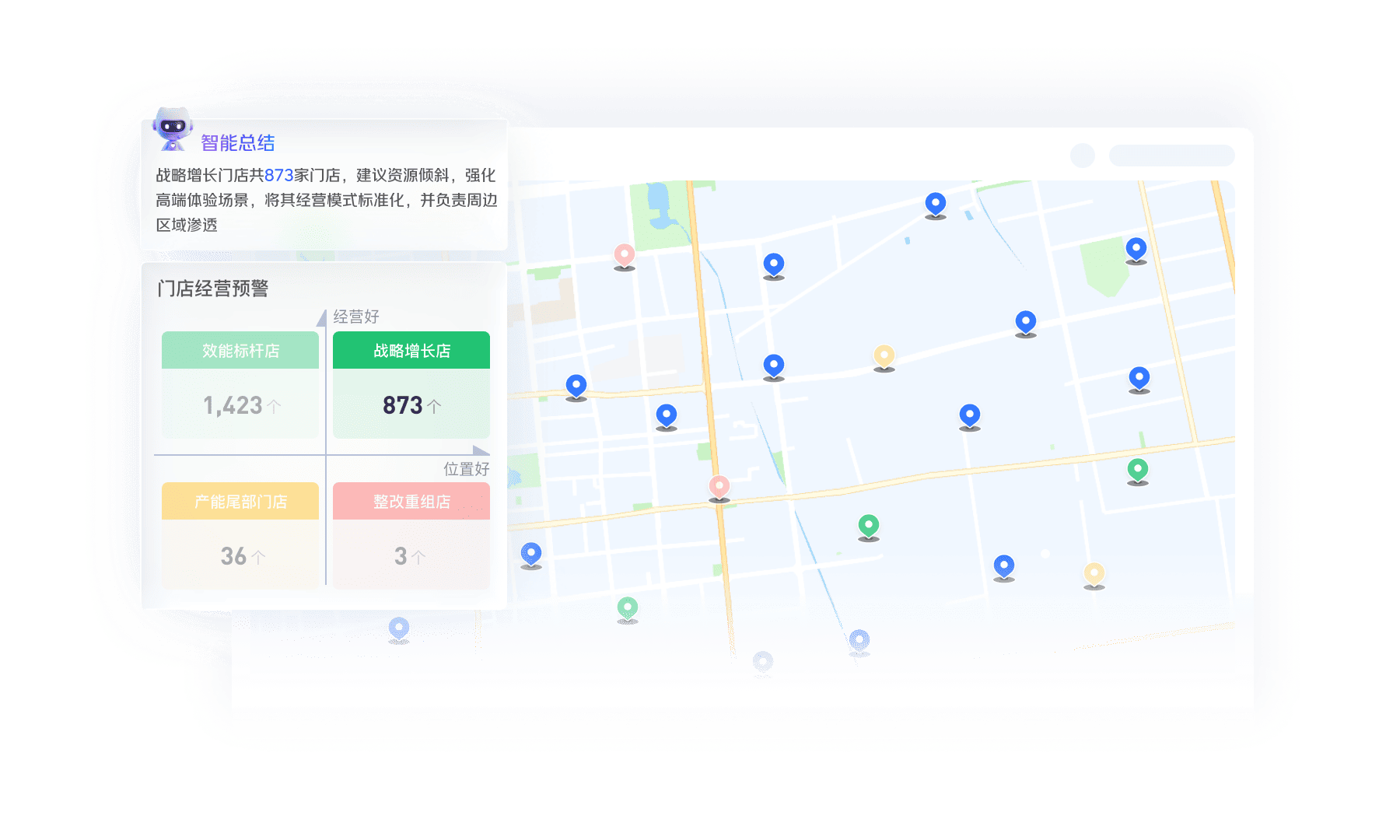Click the faded green pin at bottom
The image size is (1400, 840).
[628, 610]
